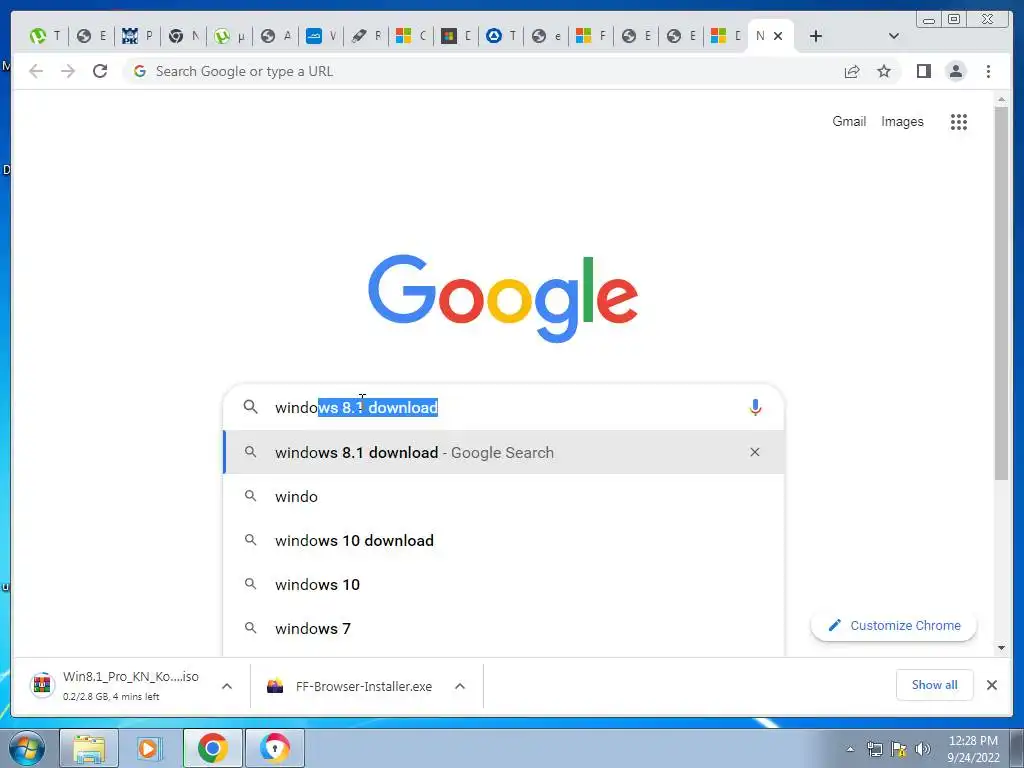
Task: Open the network tray icon
Action: pyautogui.click(x=874, y=748)
